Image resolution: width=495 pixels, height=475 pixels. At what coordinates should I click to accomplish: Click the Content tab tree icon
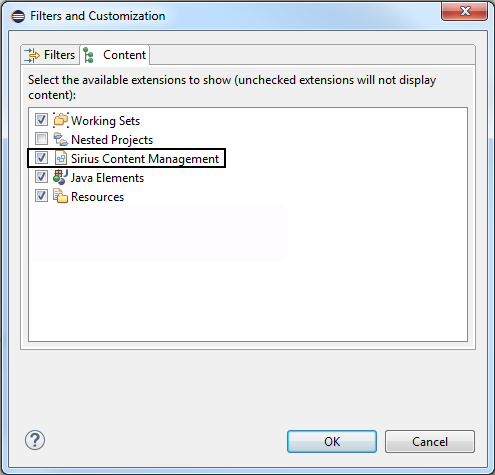[x=88, y=55]
